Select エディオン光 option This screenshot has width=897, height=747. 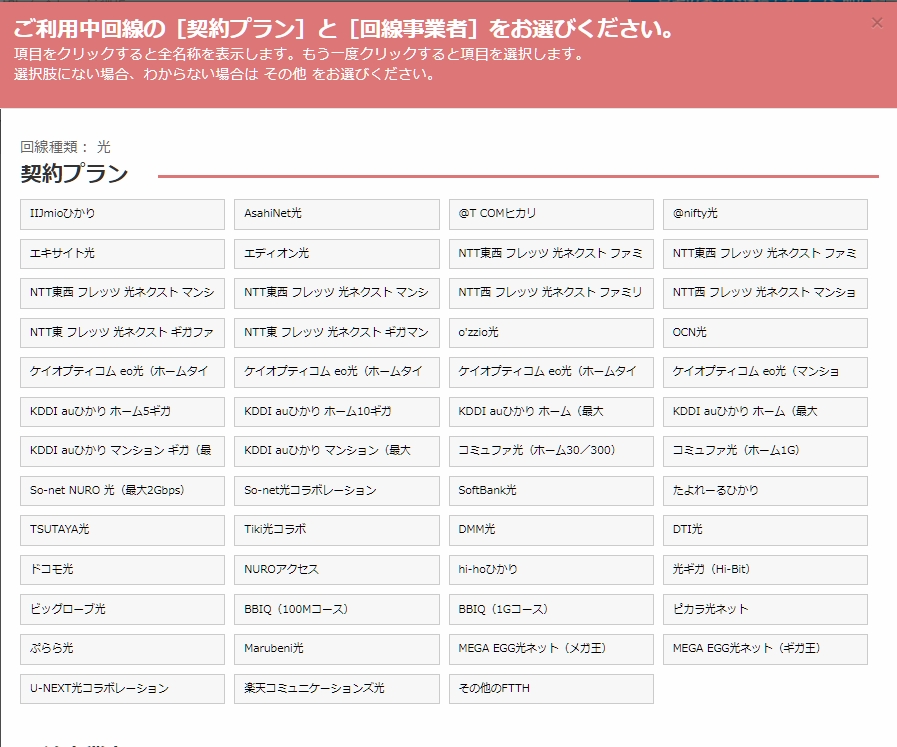click(x=336, y=253)
